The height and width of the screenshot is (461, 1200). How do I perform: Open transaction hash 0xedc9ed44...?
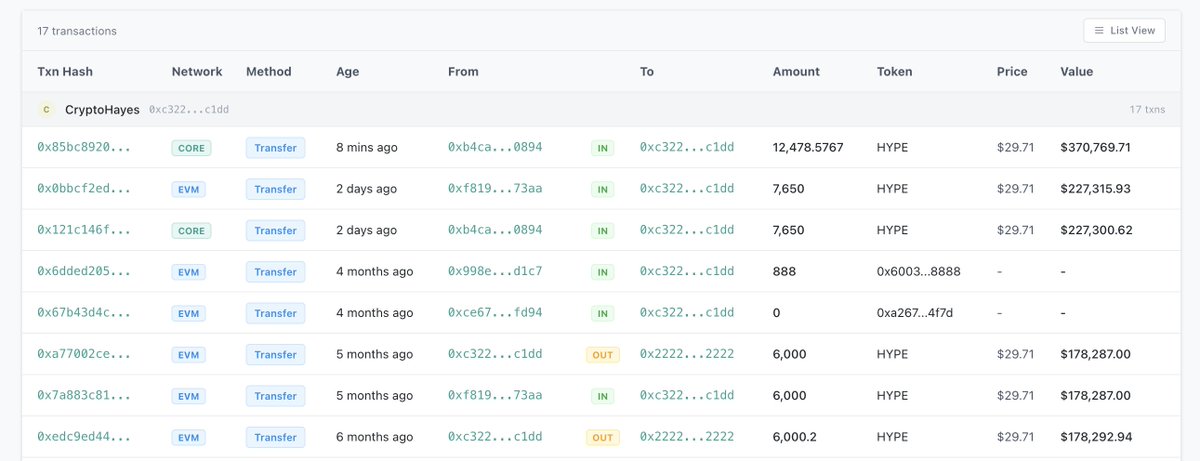84,437
